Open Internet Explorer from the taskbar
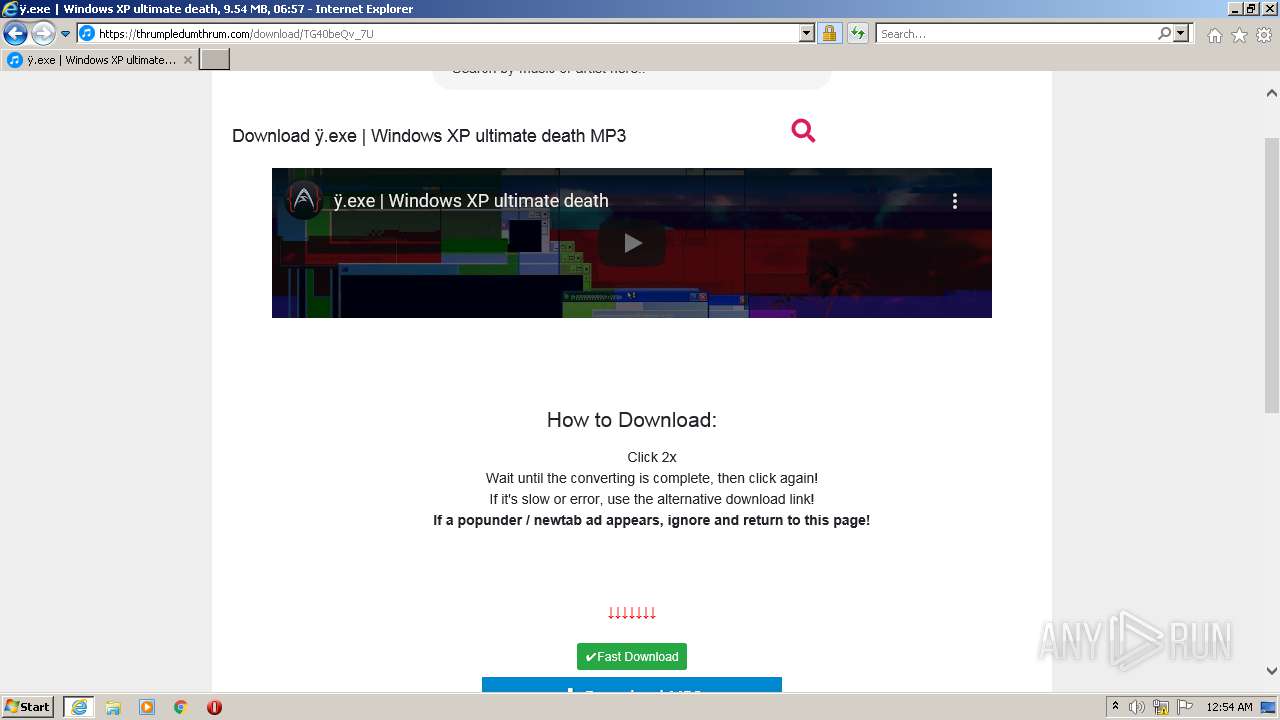This screenshot has width=1280, height=720. tap(78, 707)
